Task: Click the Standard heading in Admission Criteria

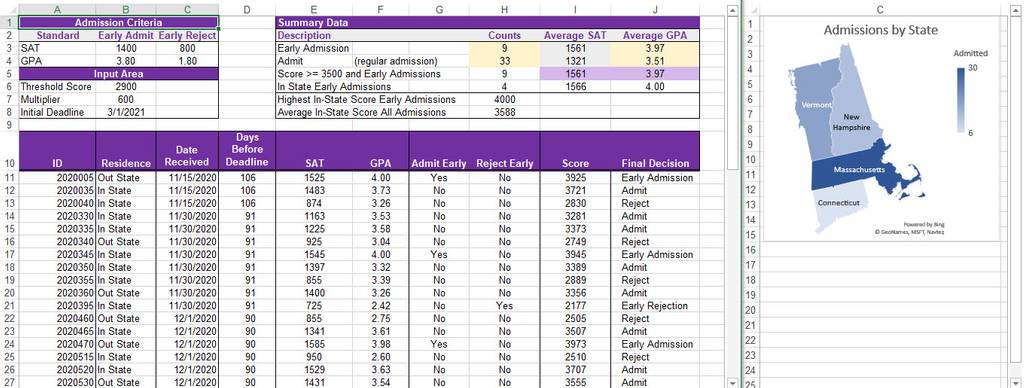Action: coord(57,35)
